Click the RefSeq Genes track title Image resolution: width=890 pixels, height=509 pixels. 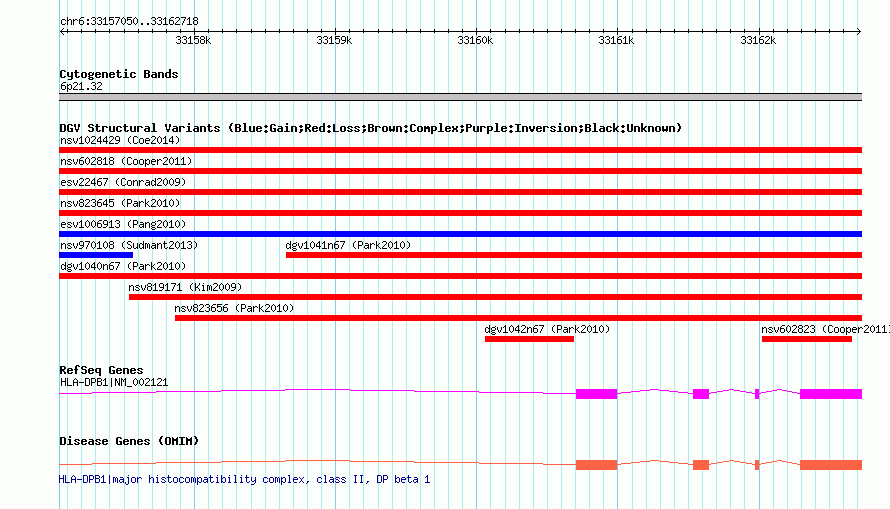click(101, 370)
